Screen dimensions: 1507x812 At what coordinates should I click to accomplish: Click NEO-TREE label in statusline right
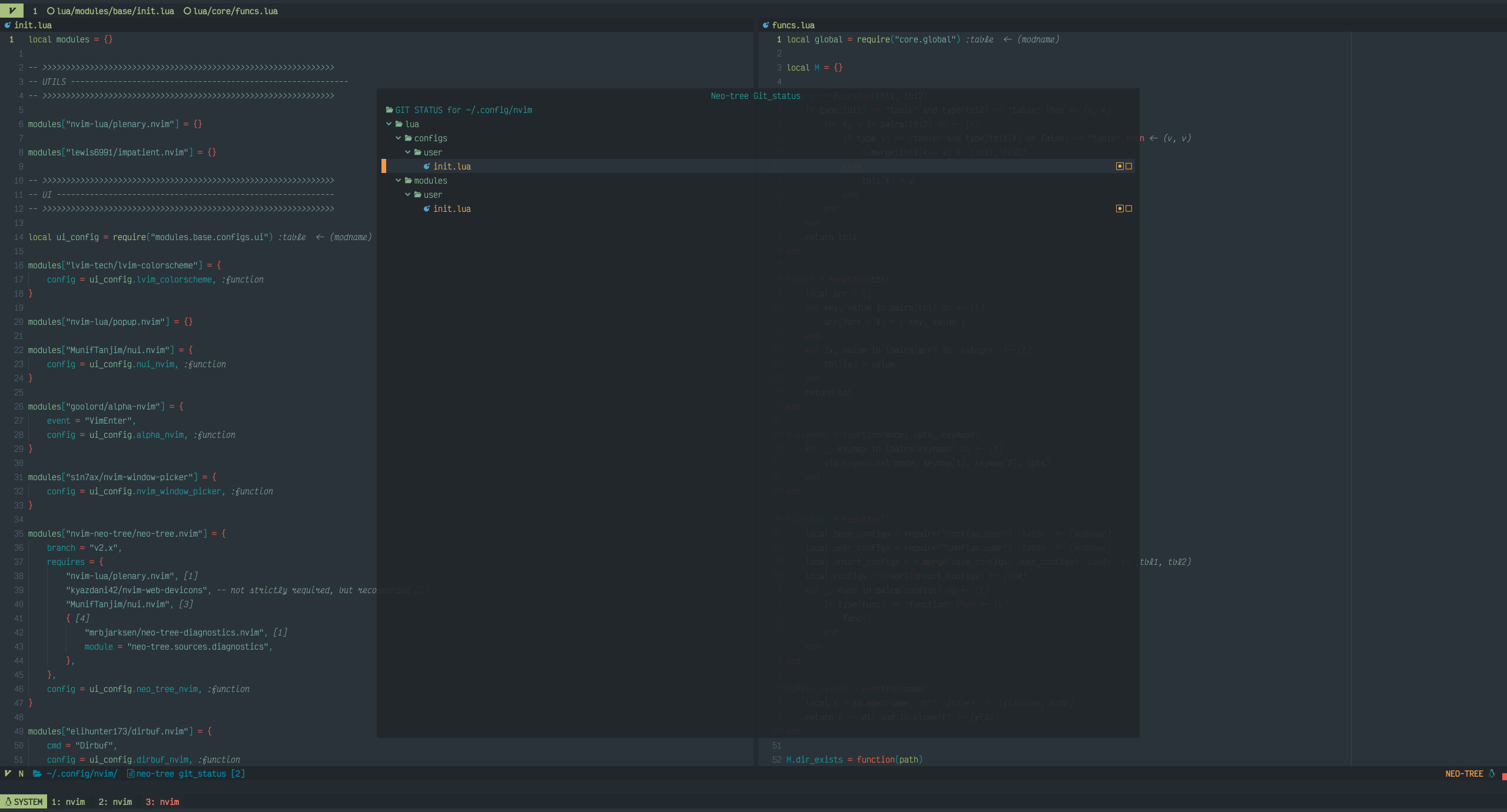click(1464, 774)
